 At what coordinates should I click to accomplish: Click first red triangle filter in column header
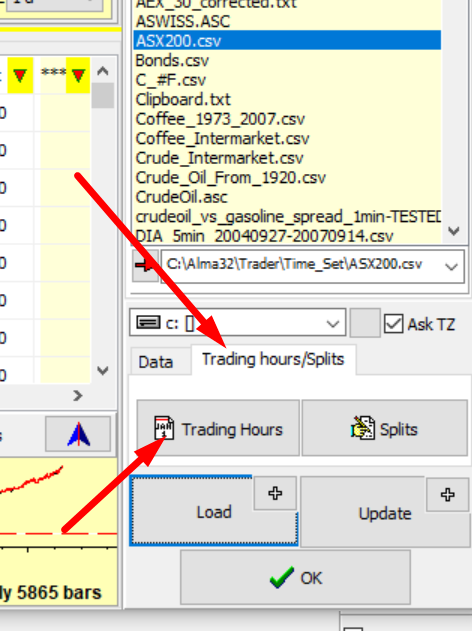[x=20, y=75]
